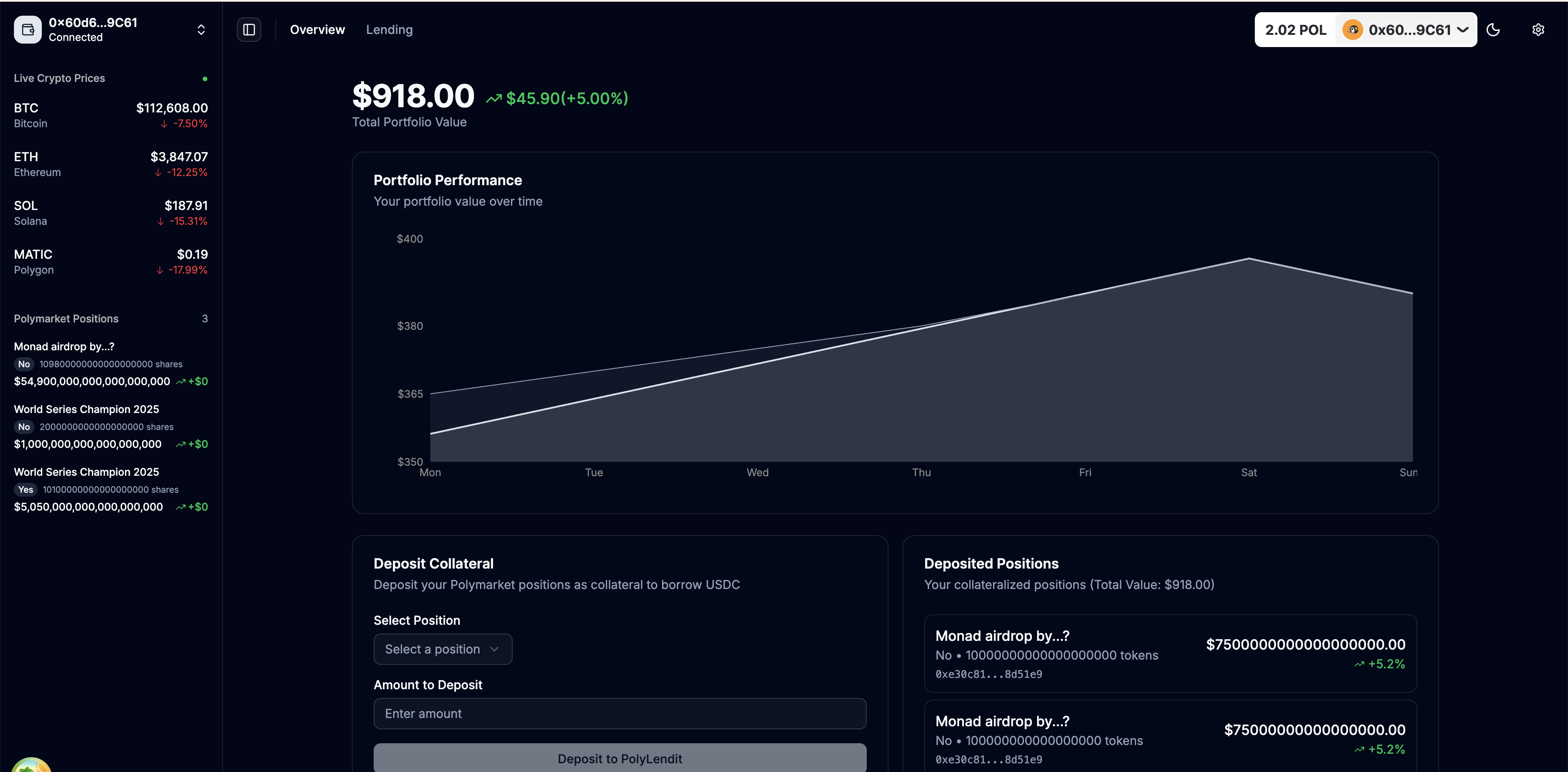The image size is (1568, 772).
Task: Open the settings gear icon
Action: [x=1538, y=30]
